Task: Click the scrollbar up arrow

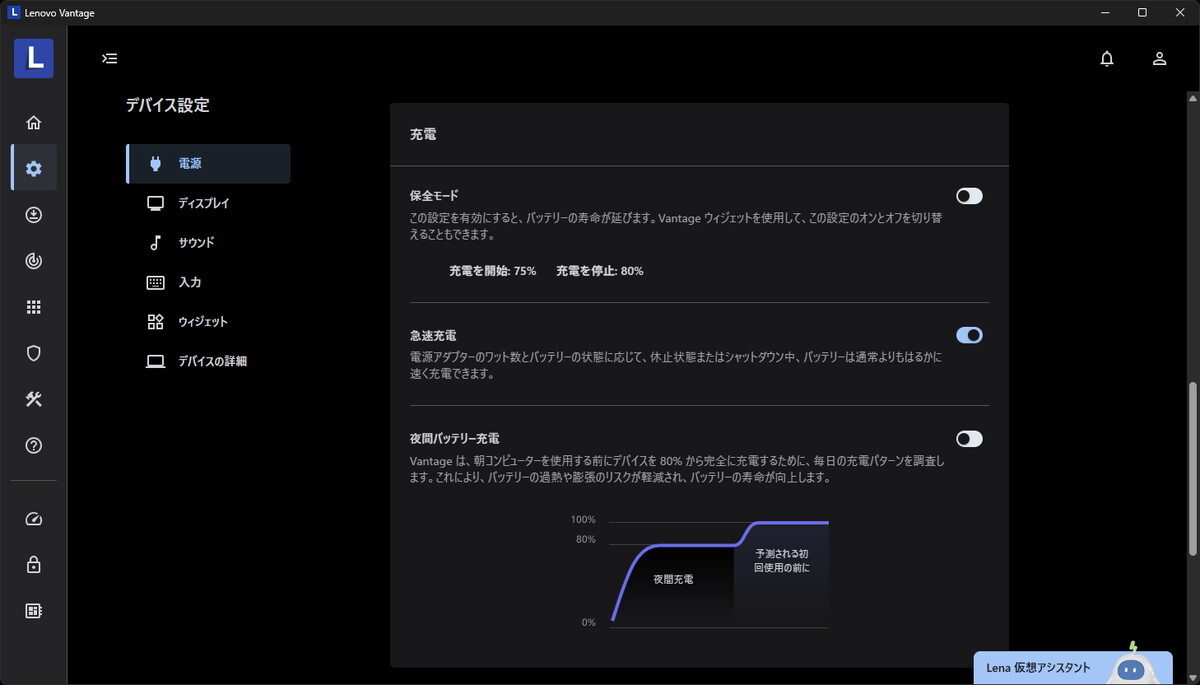Action: [1192, 98]
